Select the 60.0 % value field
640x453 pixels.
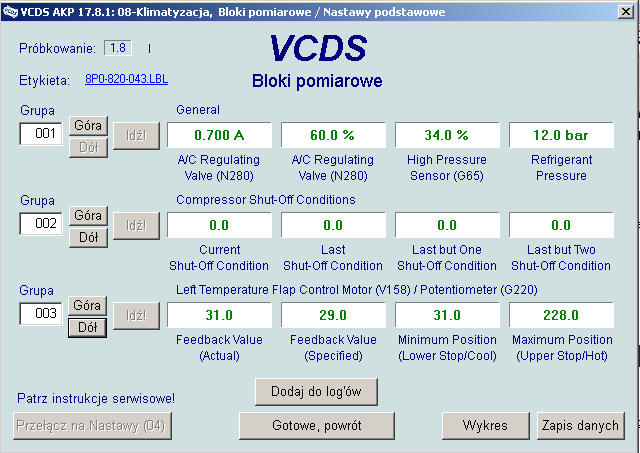tap(333, 135)
